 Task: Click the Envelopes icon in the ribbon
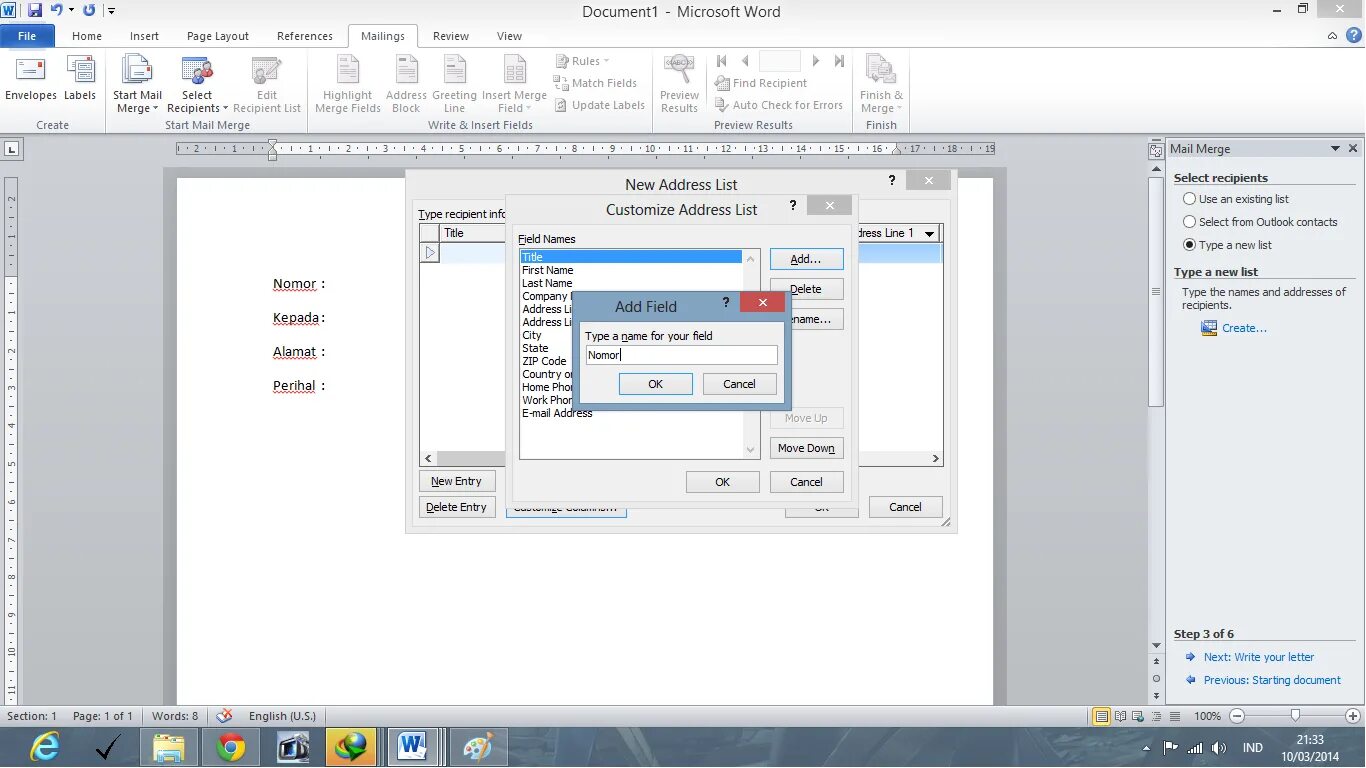(x=31, y=80)
